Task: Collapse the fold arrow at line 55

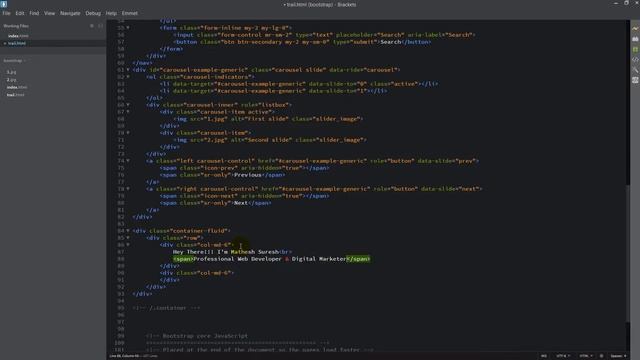Action: [x=128, y=28]
